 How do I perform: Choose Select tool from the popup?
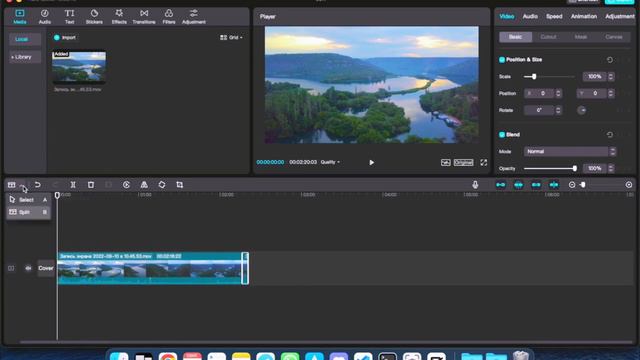click(28, 200)
